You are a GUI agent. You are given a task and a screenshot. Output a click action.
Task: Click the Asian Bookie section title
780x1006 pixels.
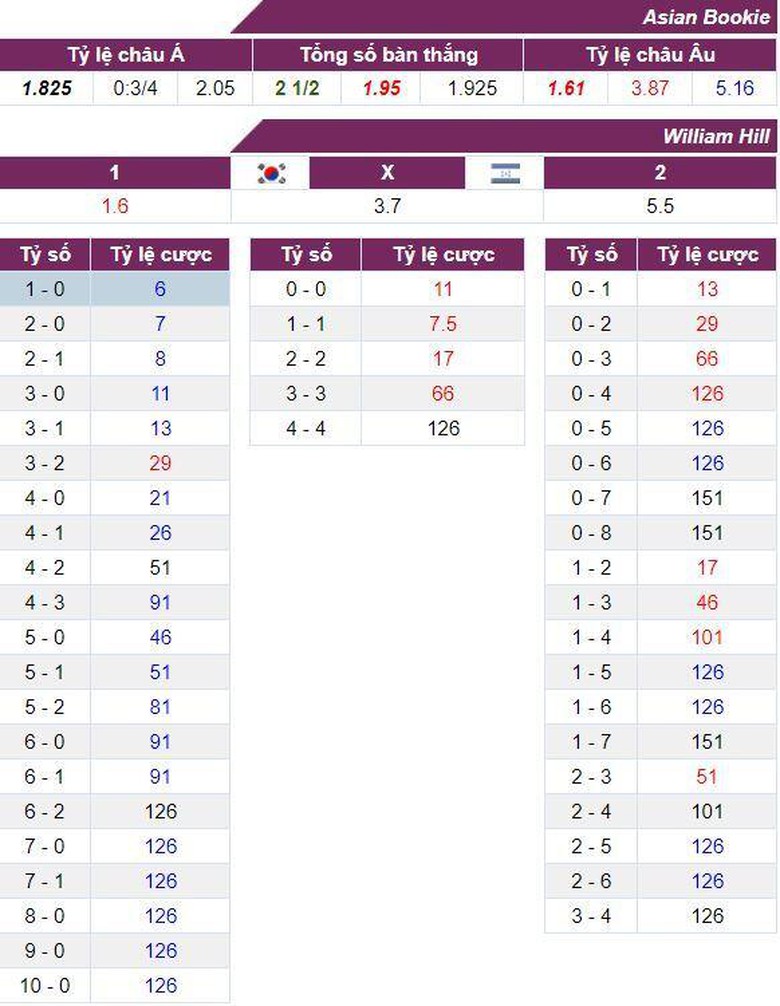(x=706, y=17)
